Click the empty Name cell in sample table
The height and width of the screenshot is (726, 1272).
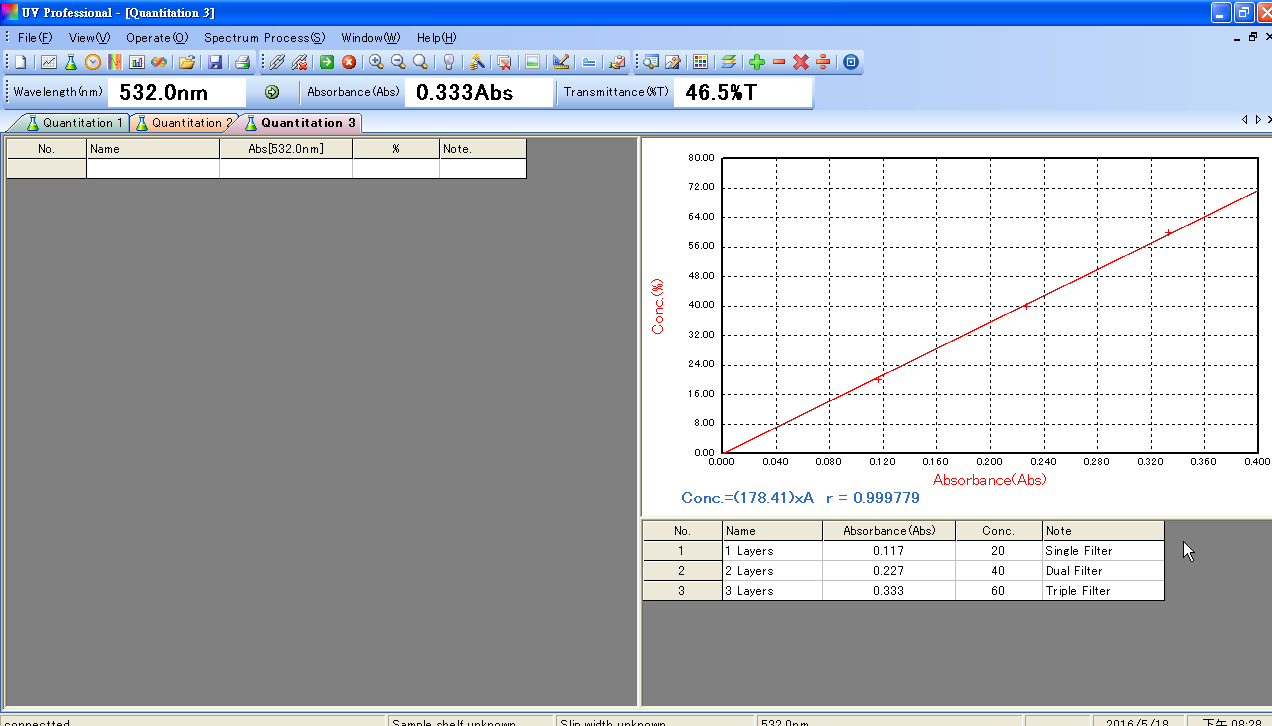tap(153, 169)
